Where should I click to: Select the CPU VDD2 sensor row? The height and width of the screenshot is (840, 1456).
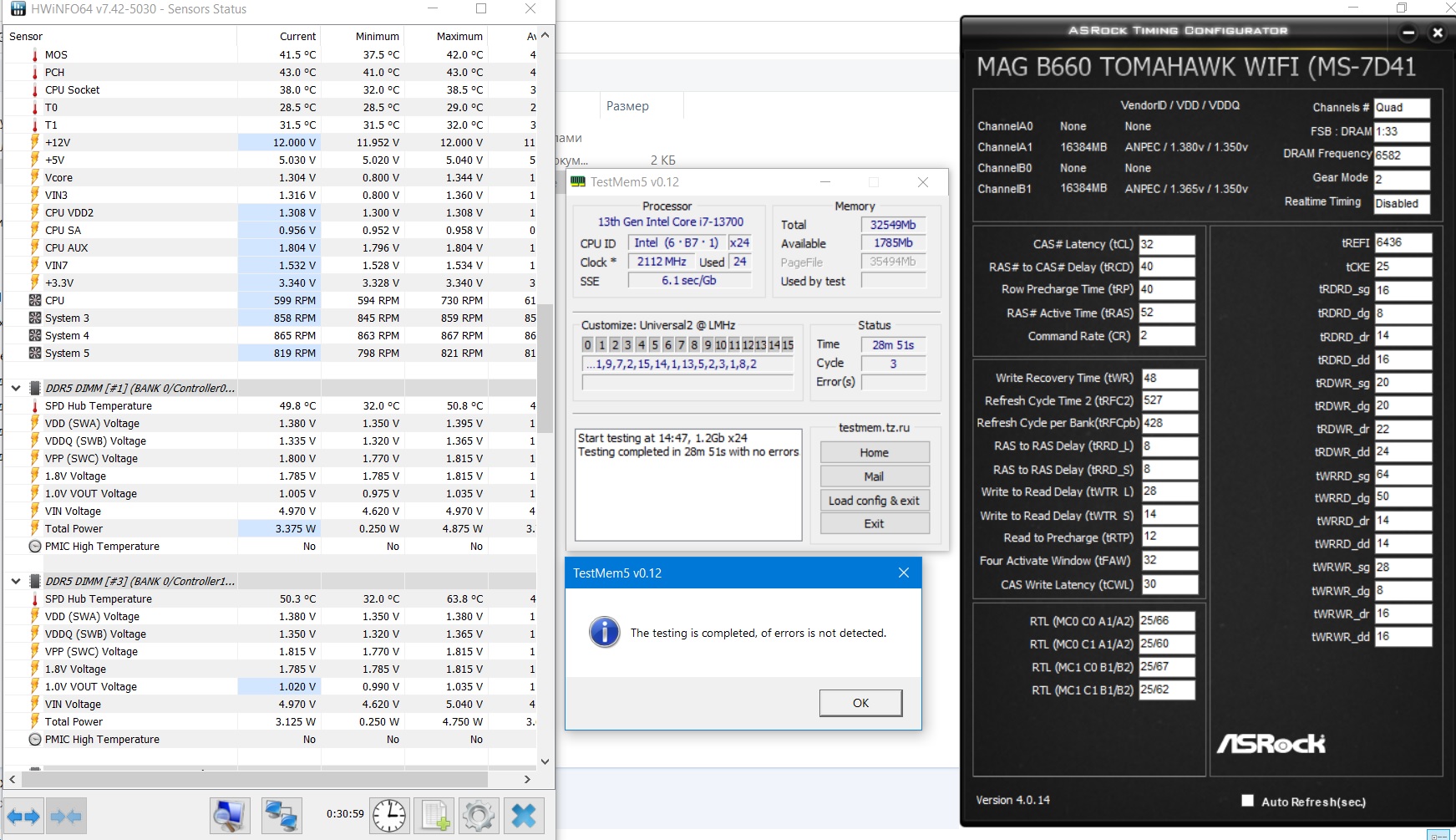tap(270, 212)
